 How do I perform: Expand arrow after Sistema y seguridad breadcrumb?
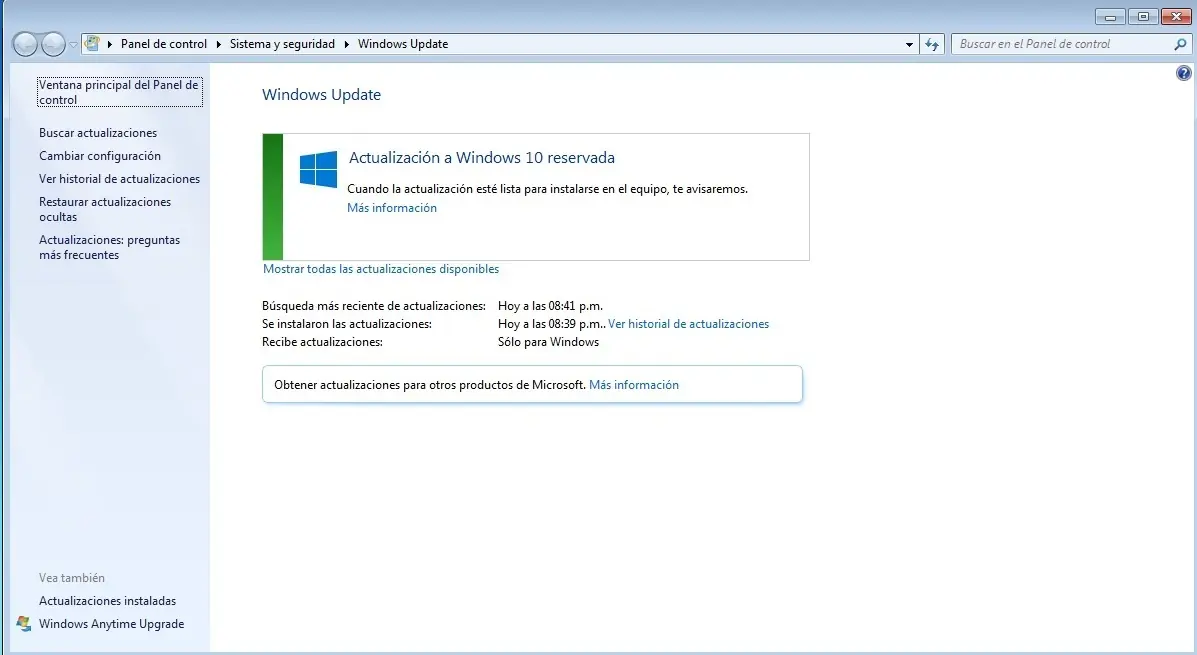347,44
